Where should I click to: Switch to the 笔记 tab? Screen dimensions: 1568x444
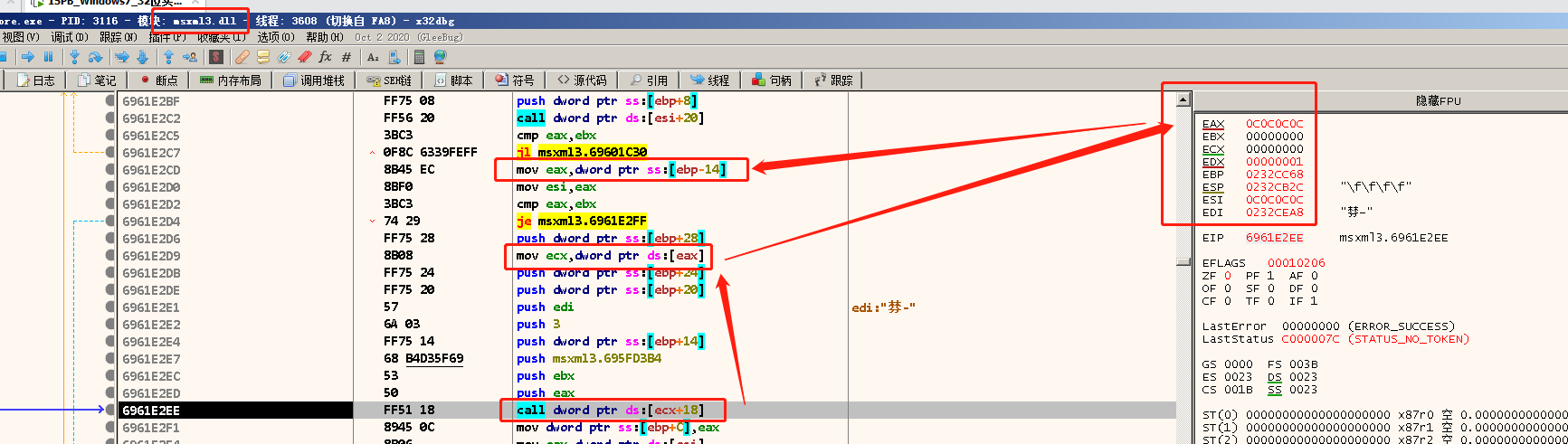[x=97, y=80]
